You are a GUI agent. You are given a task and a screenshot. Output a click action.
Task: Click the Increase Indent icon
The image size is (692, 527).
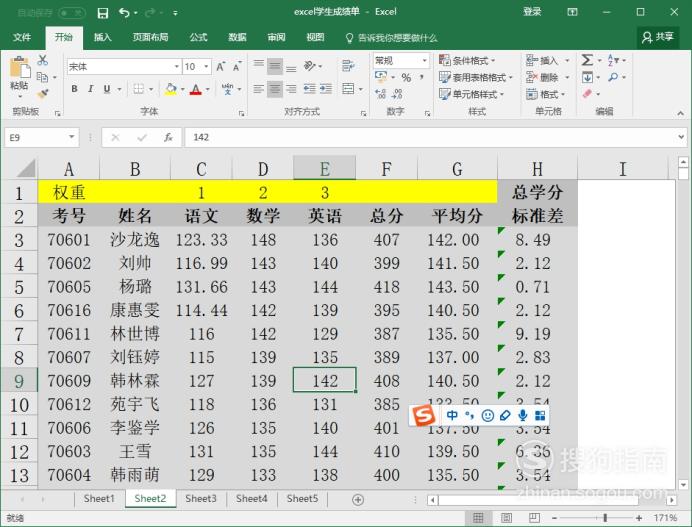click(326, 89)
